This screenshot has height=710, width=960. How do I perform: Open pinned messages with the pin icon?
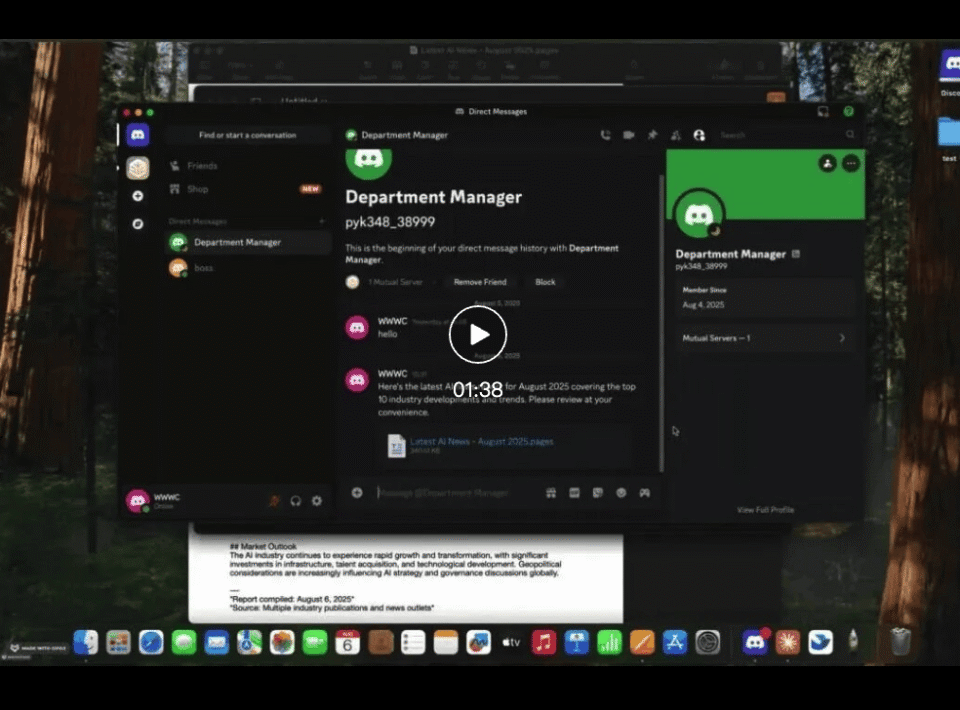tap(652, 135)
